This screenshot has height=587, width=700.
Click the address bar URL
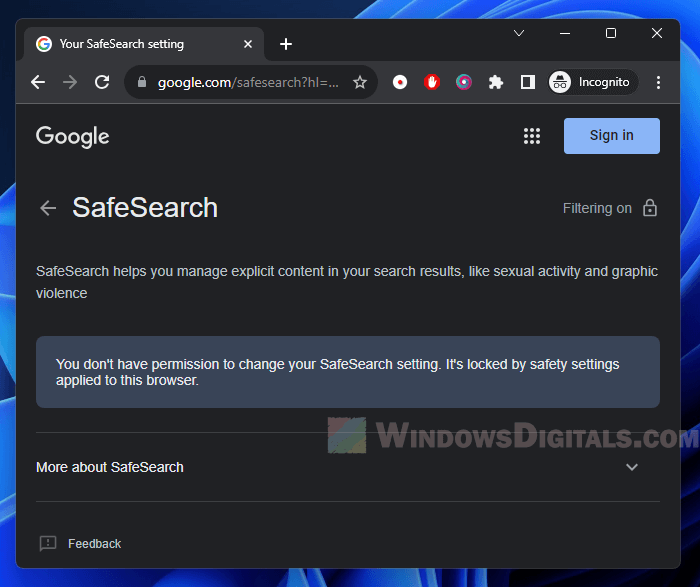click(248, 82)
